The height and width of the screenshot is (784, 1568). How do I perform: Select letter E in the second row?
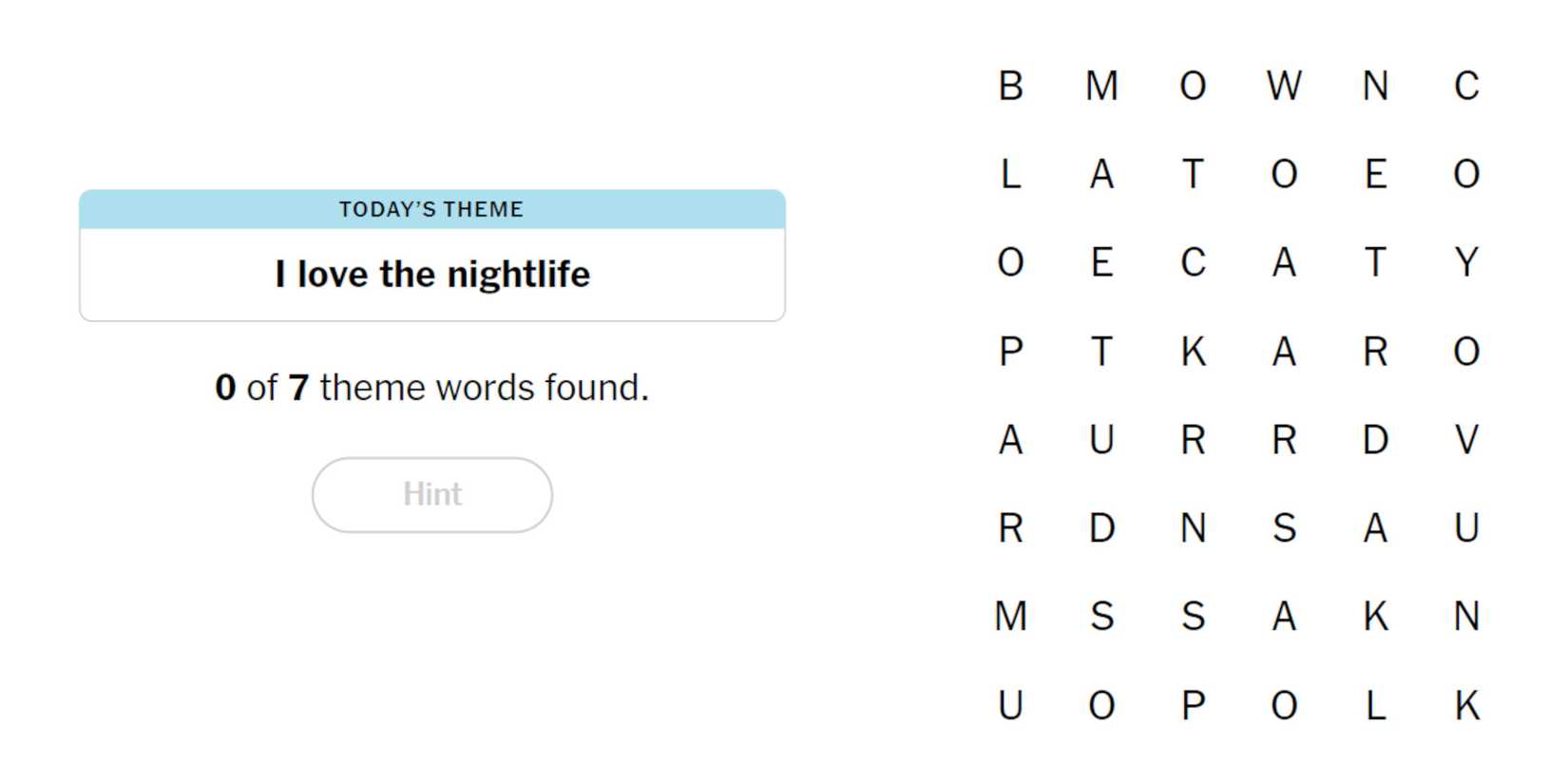[x=1375, y=175]
